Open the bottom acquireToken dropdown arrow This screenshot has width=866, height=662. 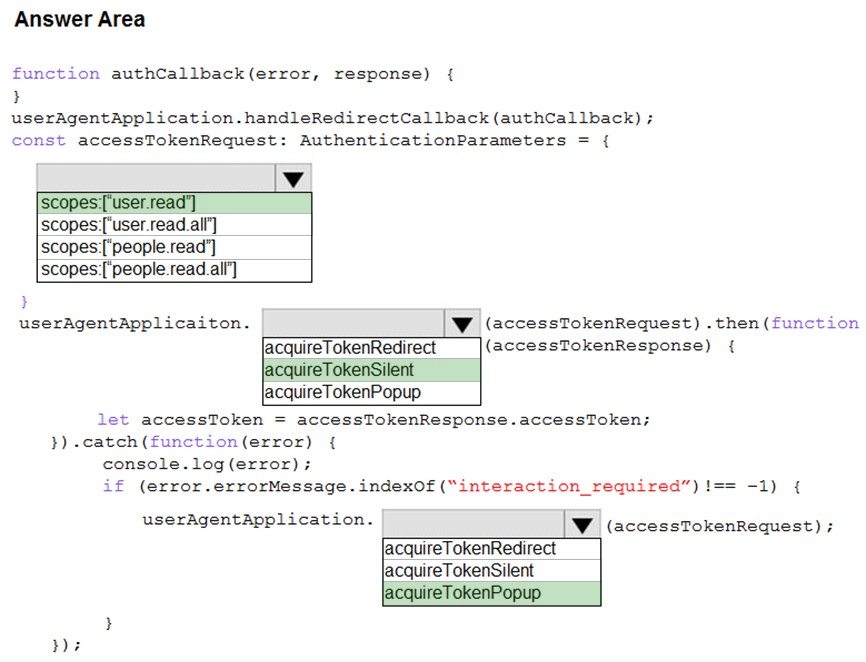(x=583, y=525)
